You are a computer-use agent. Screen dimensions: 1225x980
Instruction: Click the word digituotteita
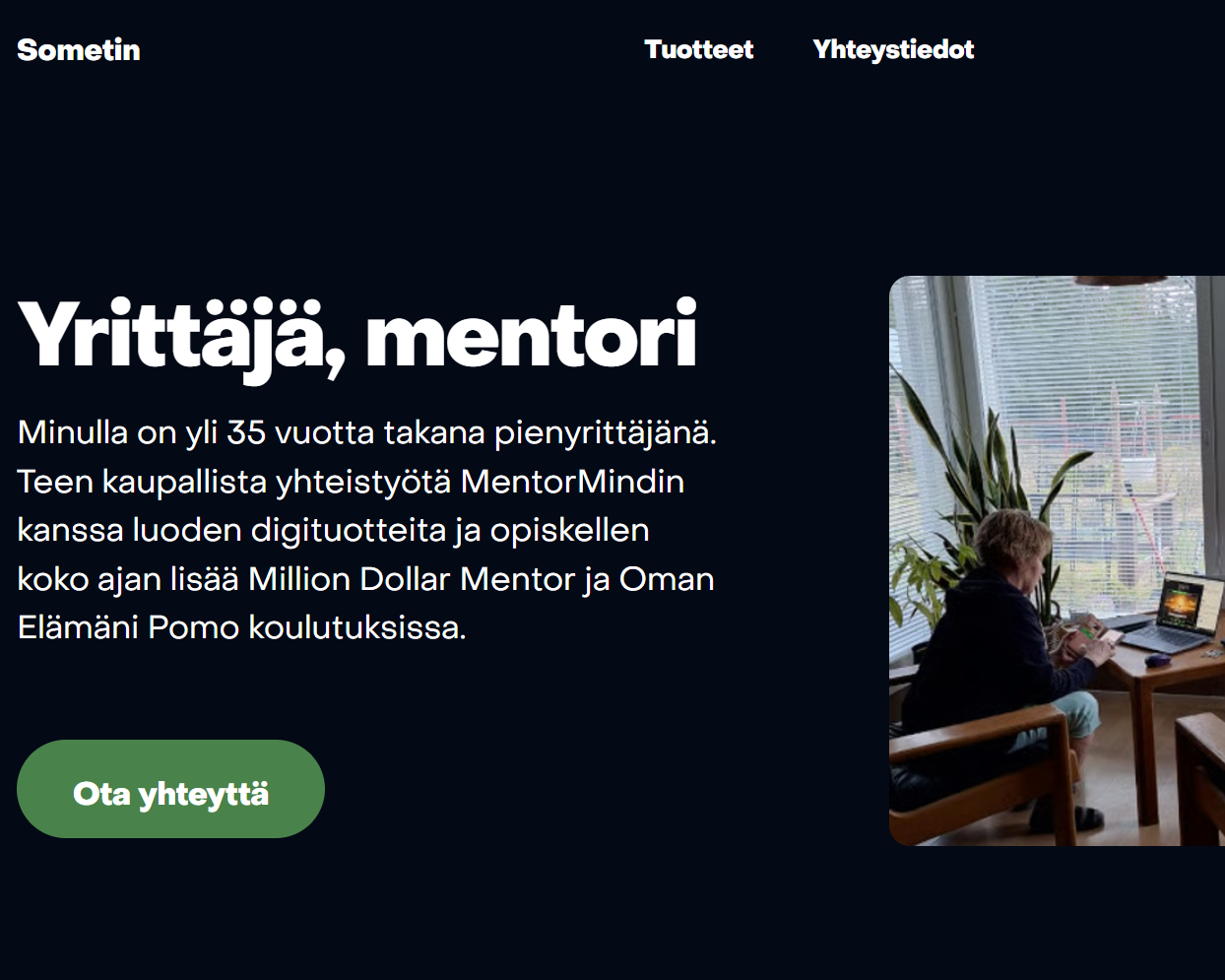coord(349,530)
